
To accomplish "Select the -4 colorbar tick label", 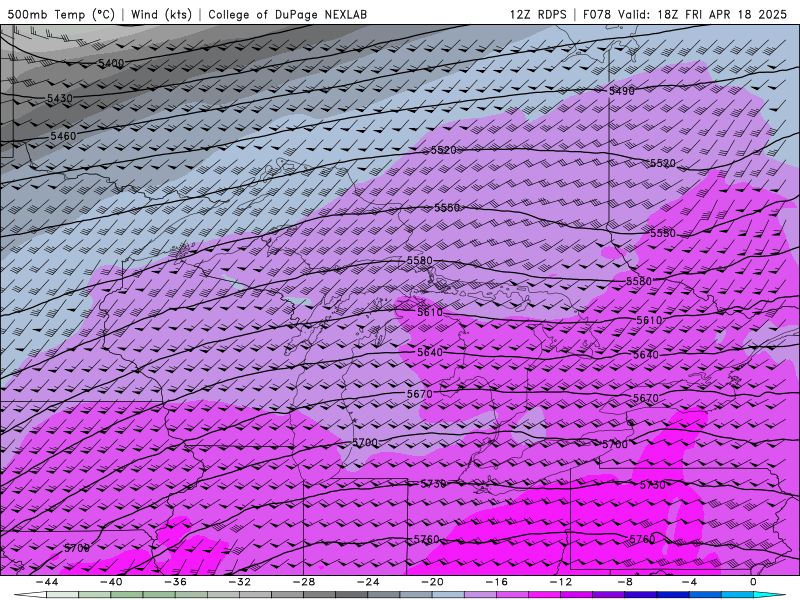I will pyautogui.click(x=690, y=582).
